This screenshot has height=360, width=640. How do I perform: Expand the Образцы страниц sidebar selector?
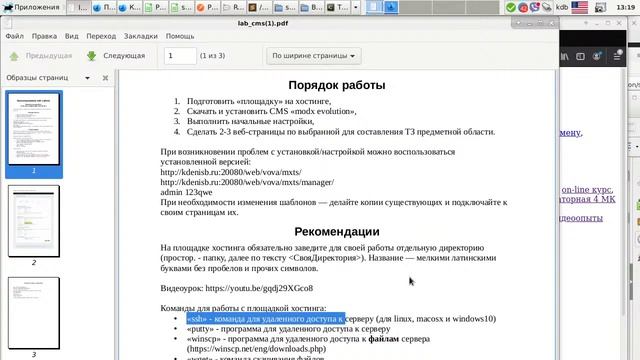pyautogui.click(x=87, y=78)
